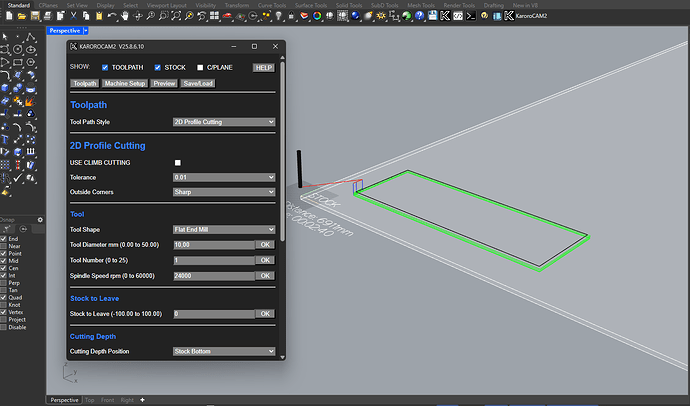Enable USE CLIMB CUTTING checkbox
690x406 pixels.
[x=178, y=162]
